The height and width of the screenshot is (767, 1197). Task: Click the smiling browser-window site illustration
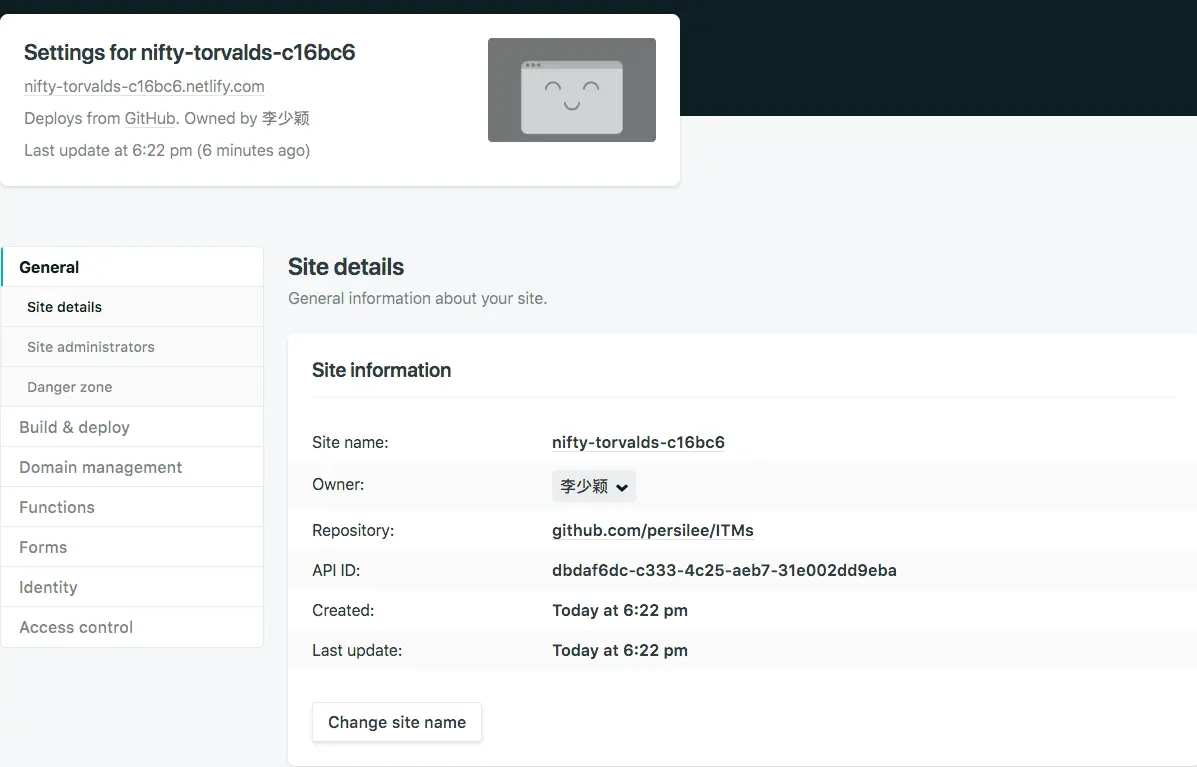(571, 89)
